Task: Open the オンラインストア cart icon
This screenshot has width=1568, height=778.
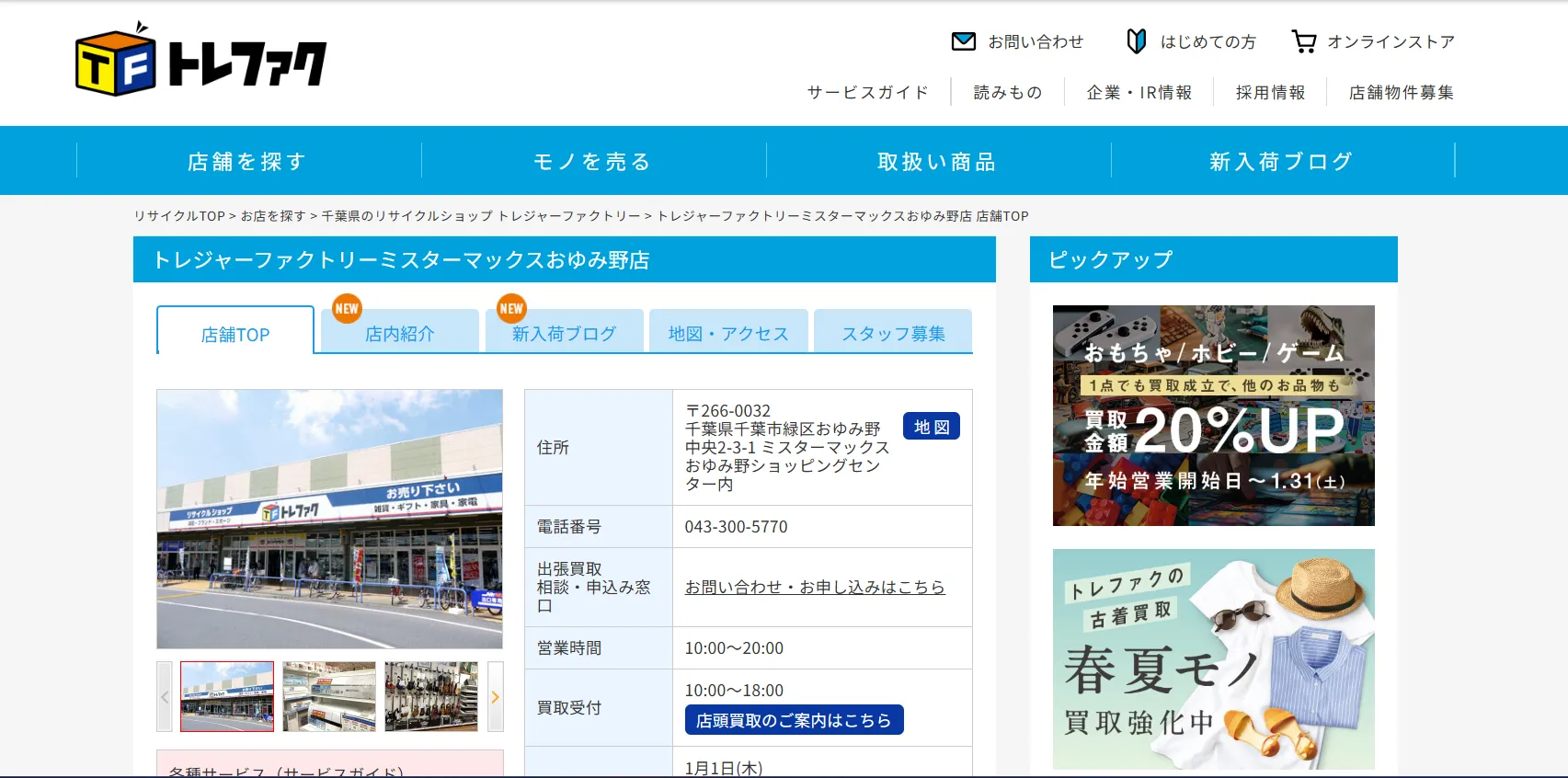Action: 1303,41
